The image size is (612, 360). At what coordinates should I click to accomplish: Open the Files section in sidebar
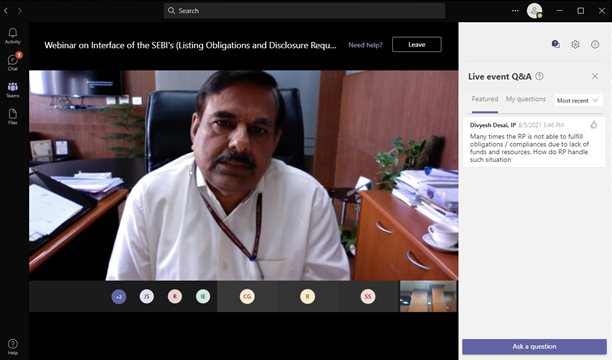(12, 117)
